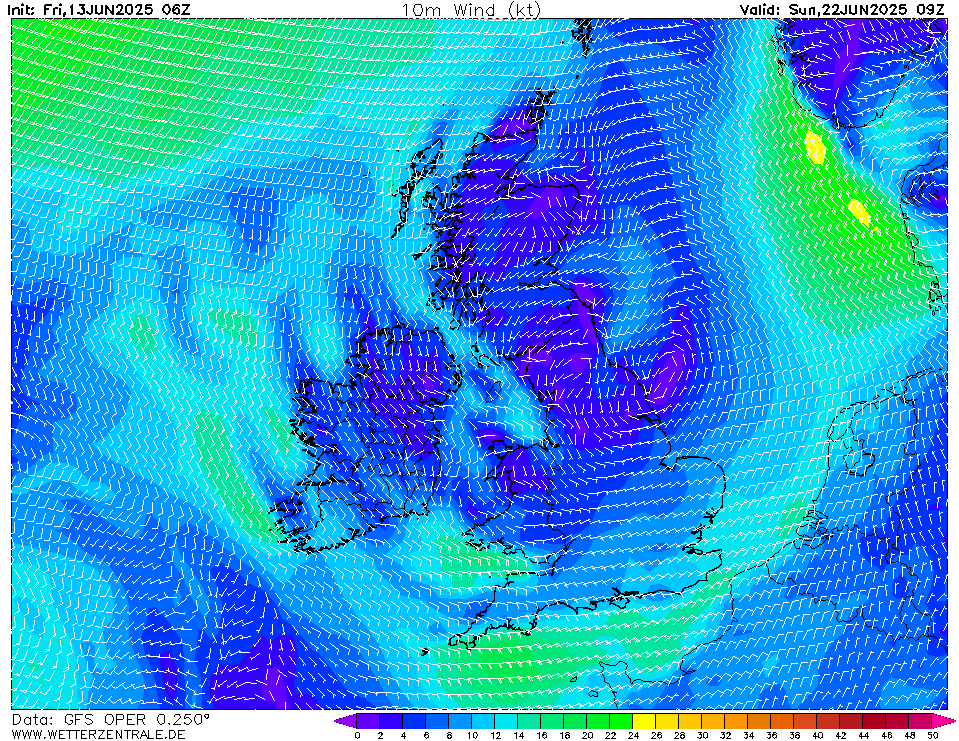Click the '44' scale label
This screenshot has height=741, width=959.
pos(864,735)
